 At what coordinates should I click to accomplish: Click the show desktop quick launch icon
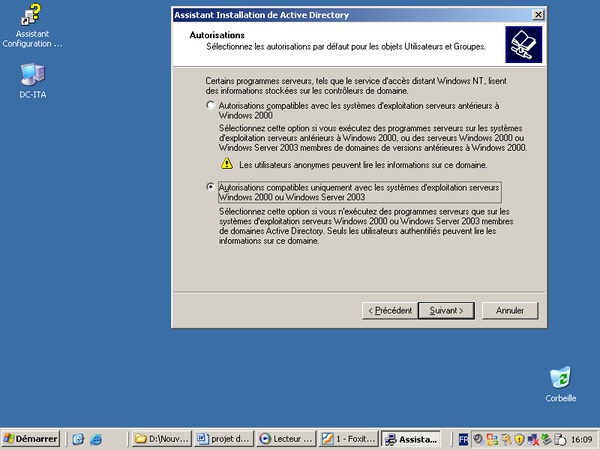point(78,439)
